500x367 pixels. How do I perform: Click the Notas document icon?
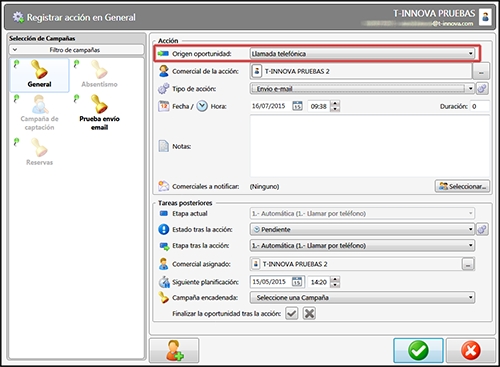click(x=164, y=146)
